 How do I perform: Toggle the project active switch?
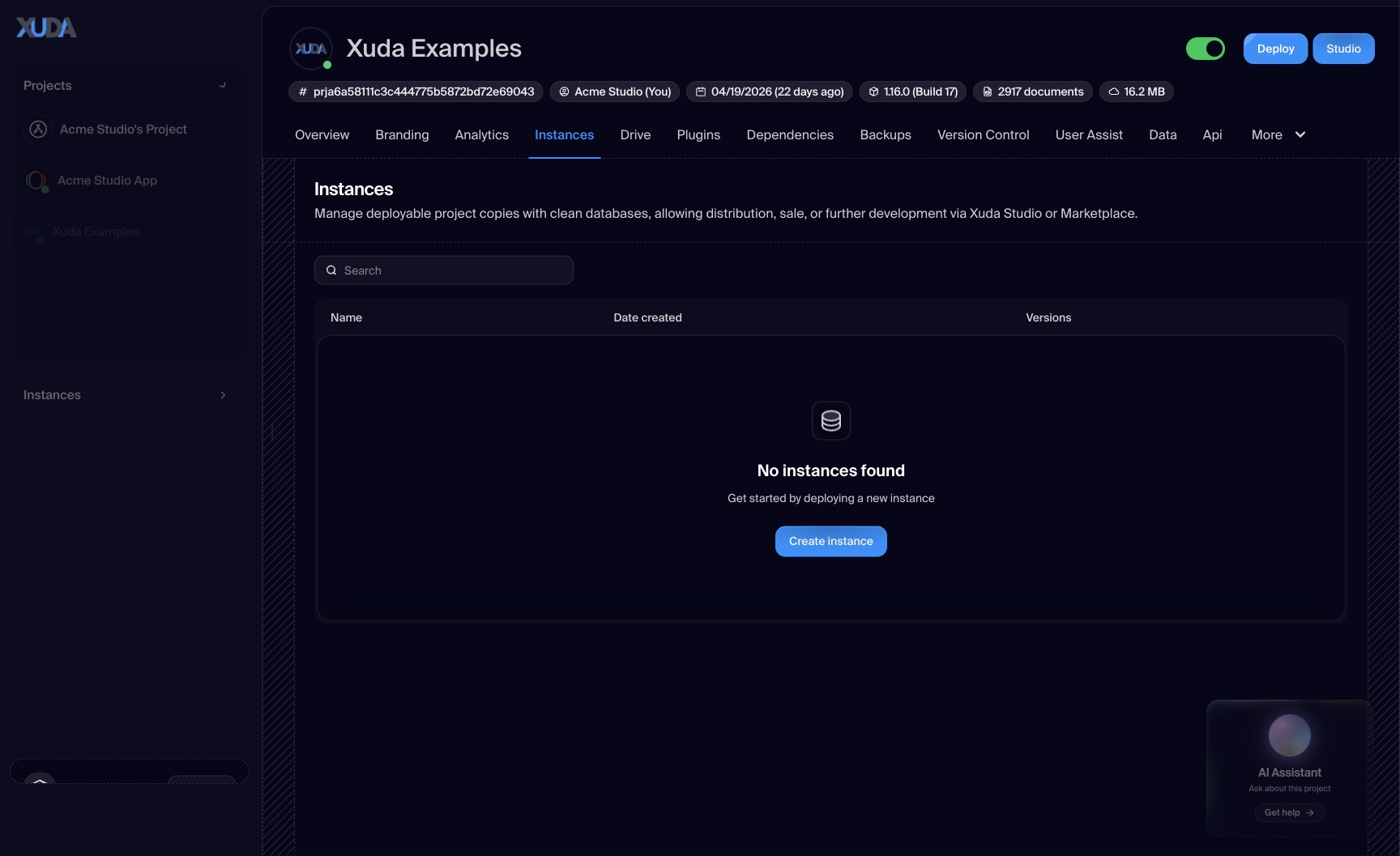coord(1206,49)
